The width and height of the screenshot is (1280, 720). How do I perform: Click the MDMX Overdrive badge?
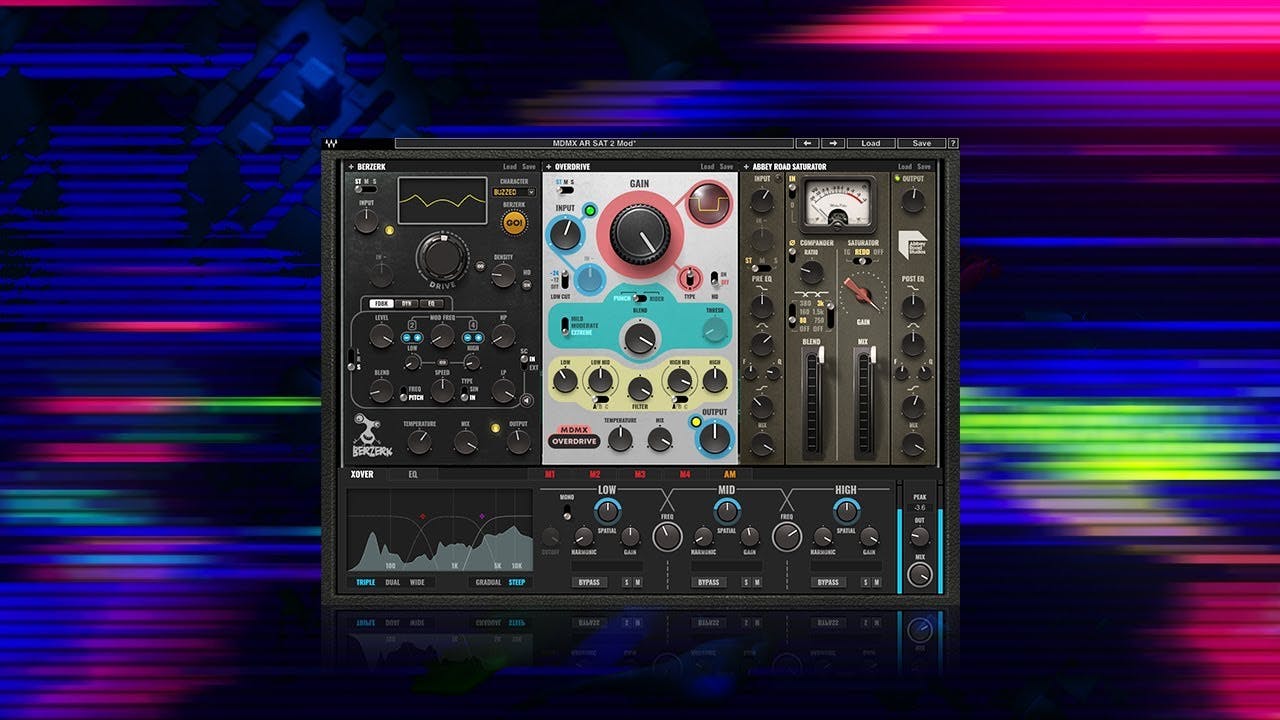pos(576,438)
